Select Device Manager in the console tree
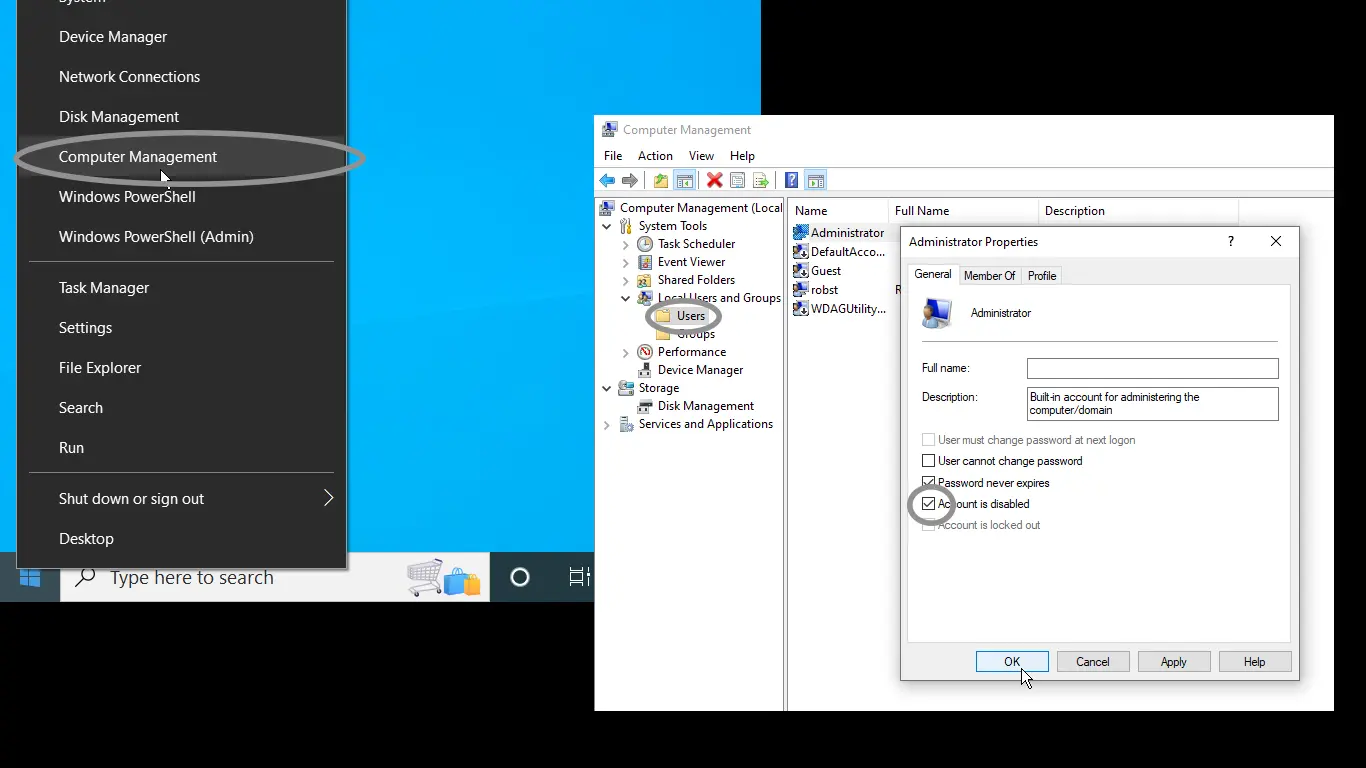Image resolution: width=1366 pixels, height=768 pixels. coord(690,370)
